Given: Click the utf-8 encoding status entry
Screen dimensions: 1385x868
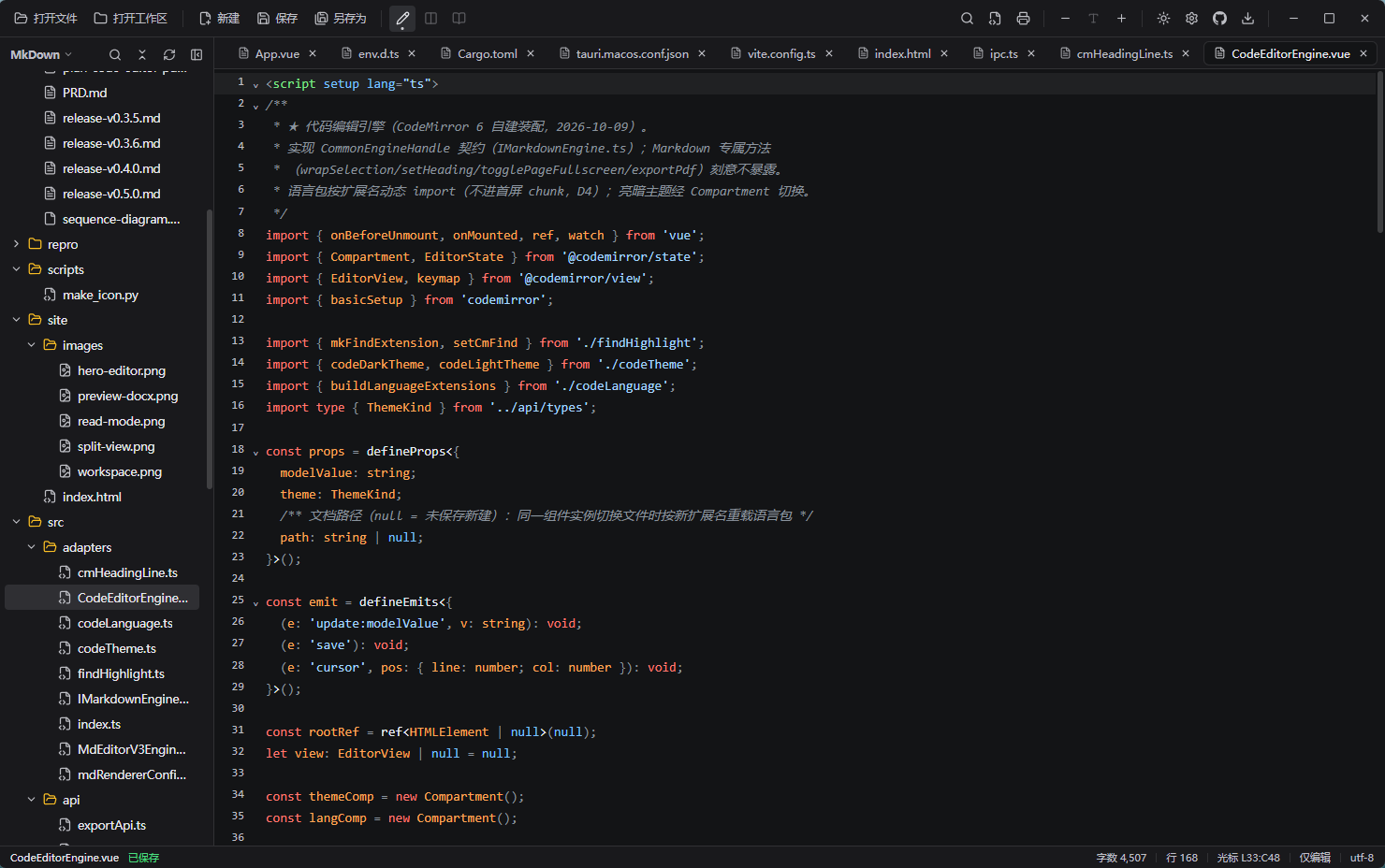Looking at the screenshot, I should (x=1362, y=858).
